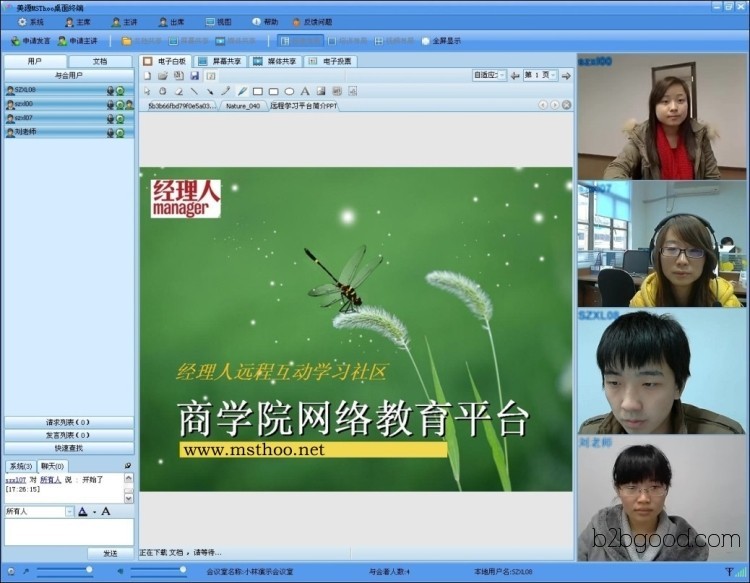Choose the highlighter pen tool
Viewport: 750px width, 583px height.
[x=242, y=91]
